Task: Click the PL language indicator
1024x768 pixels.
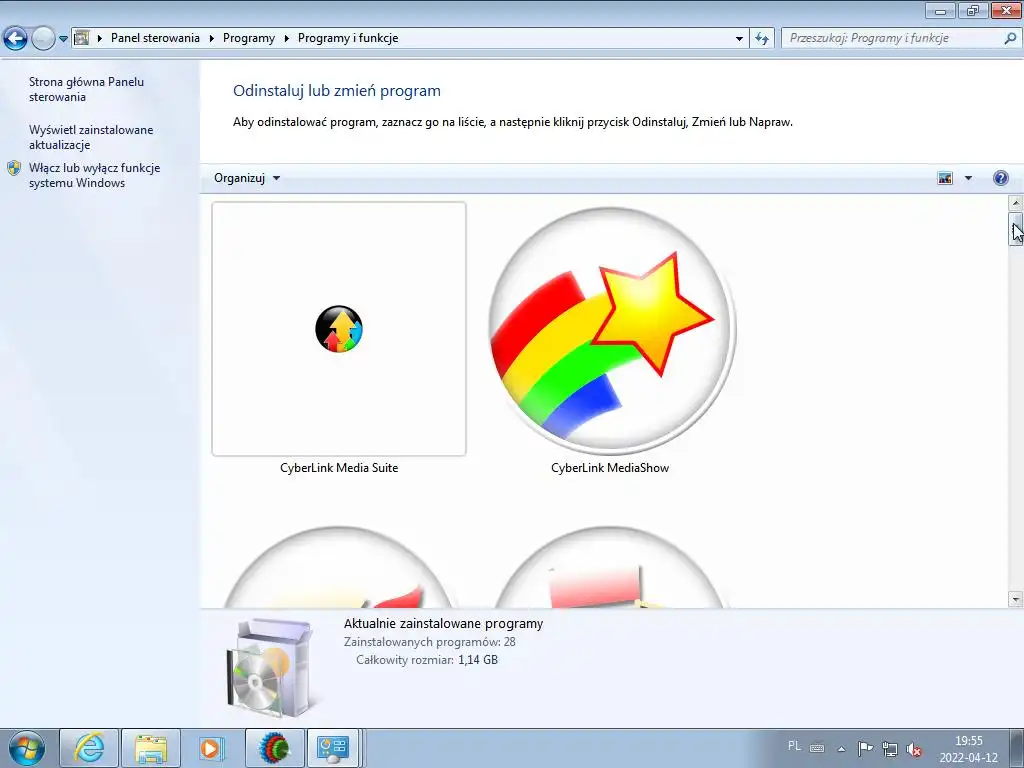Action: click(x=794, y=746)
